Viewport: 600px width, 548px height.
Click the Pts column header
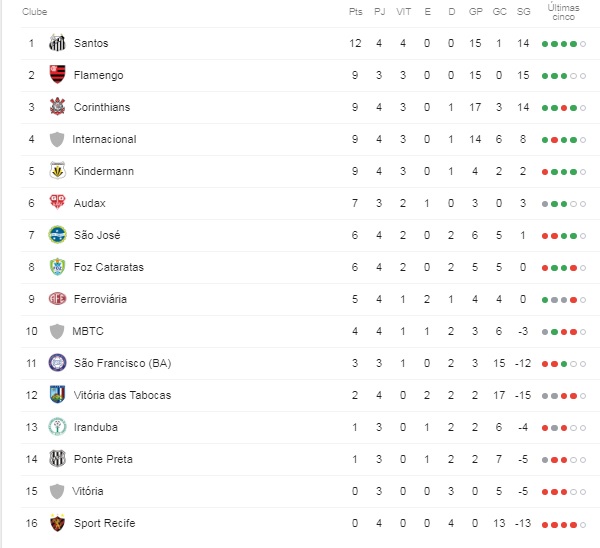pyautogui.click(x=355, y=12)
